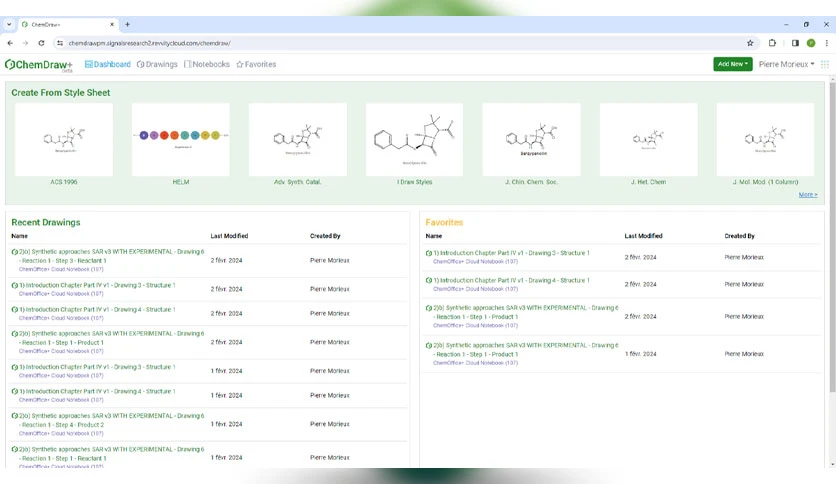Image resolution: width=836 pixels, height=484 pixels.
Task: Open recent drawing Step 1 - Reactant 1
Action: pos(111,454)
